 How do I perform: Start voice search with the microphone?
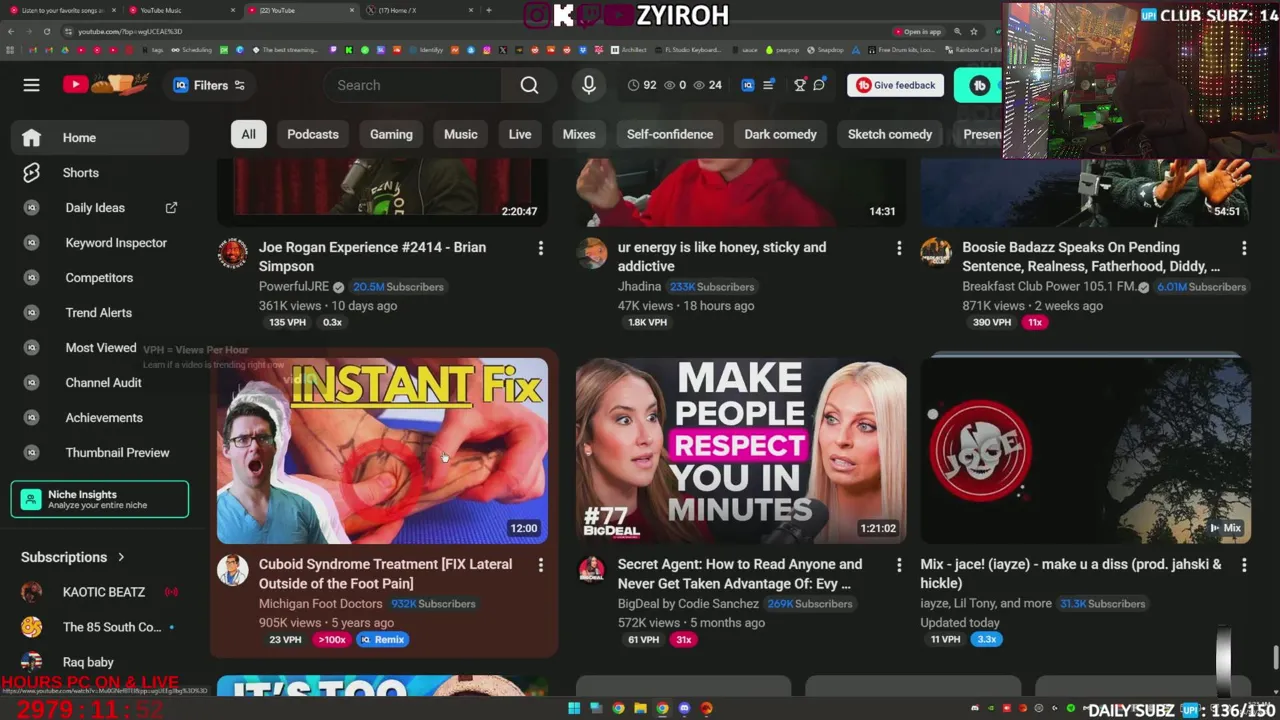pos(589,85)
